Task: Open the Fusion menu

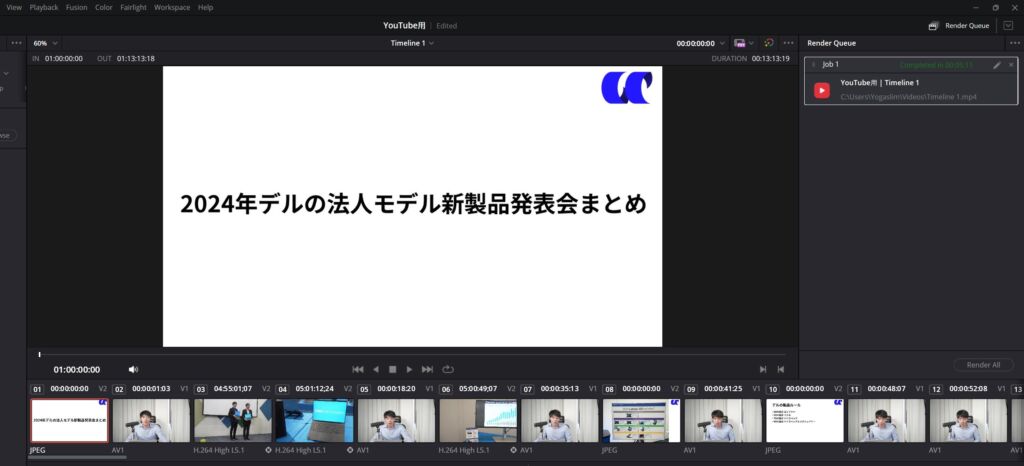Action: (76, 7)
